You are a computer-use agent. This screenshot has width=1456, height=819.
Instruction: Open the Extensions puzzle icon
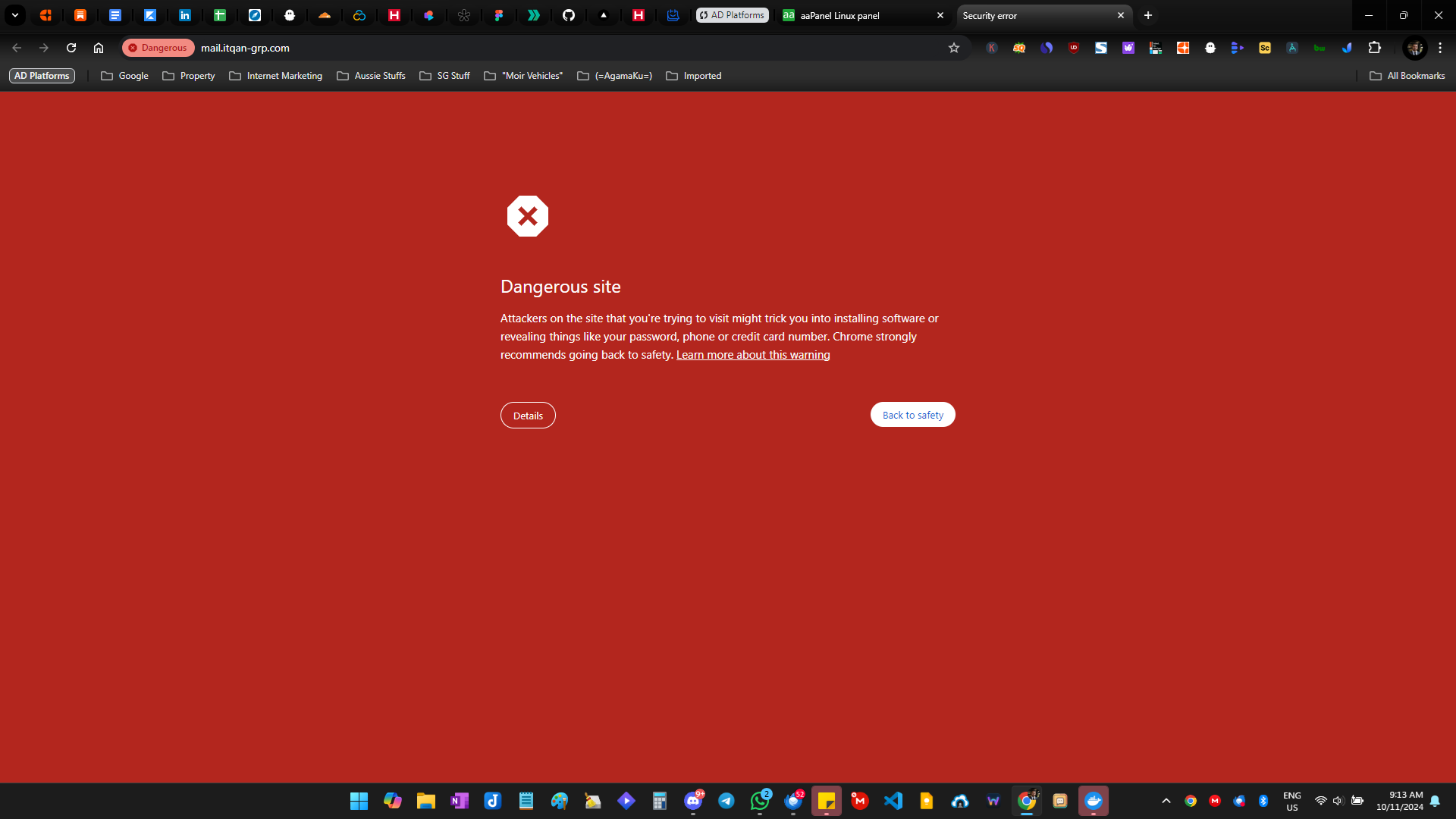tap(1374, 48)
